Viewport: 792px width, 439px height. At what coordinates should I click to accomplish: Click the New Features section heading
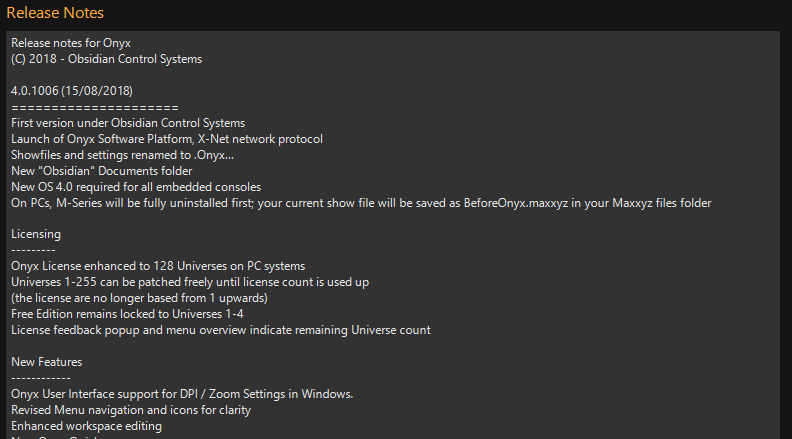click(46, 362)
